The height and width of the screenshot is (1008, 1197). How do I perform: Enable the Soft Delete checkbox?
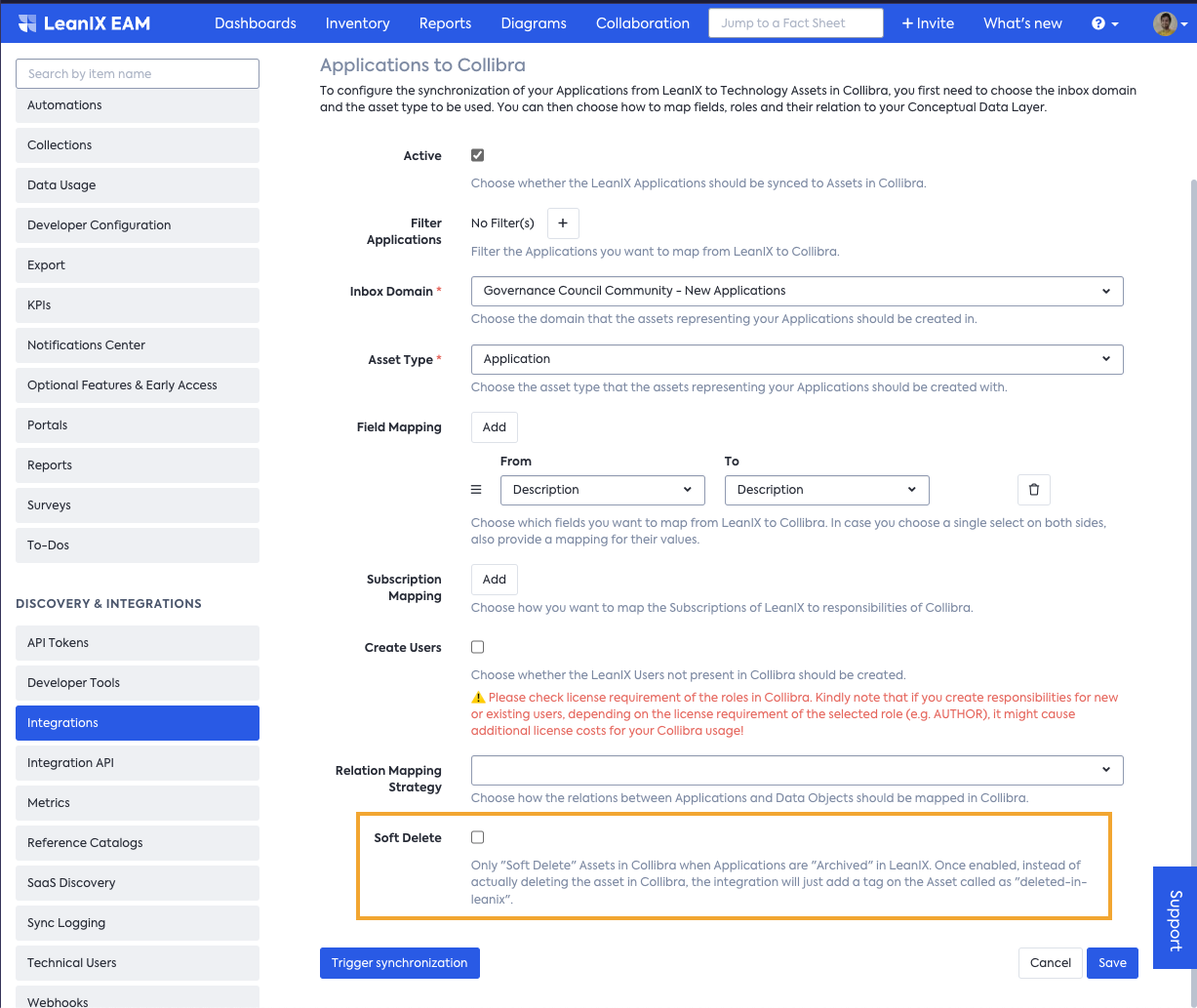pos(477,837)
